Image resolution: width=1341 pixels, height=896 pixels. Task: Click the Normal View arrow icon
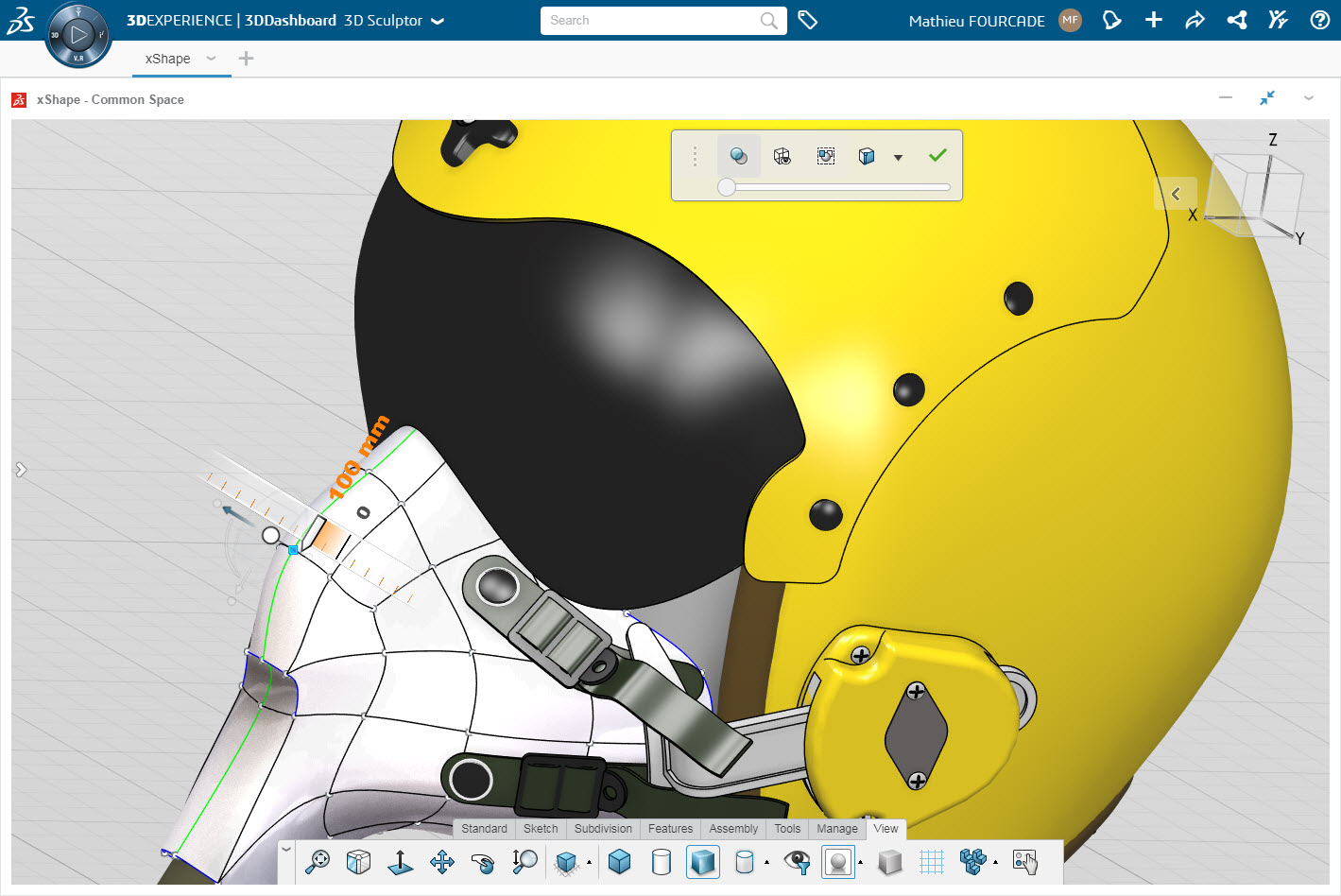coord(400,862)
